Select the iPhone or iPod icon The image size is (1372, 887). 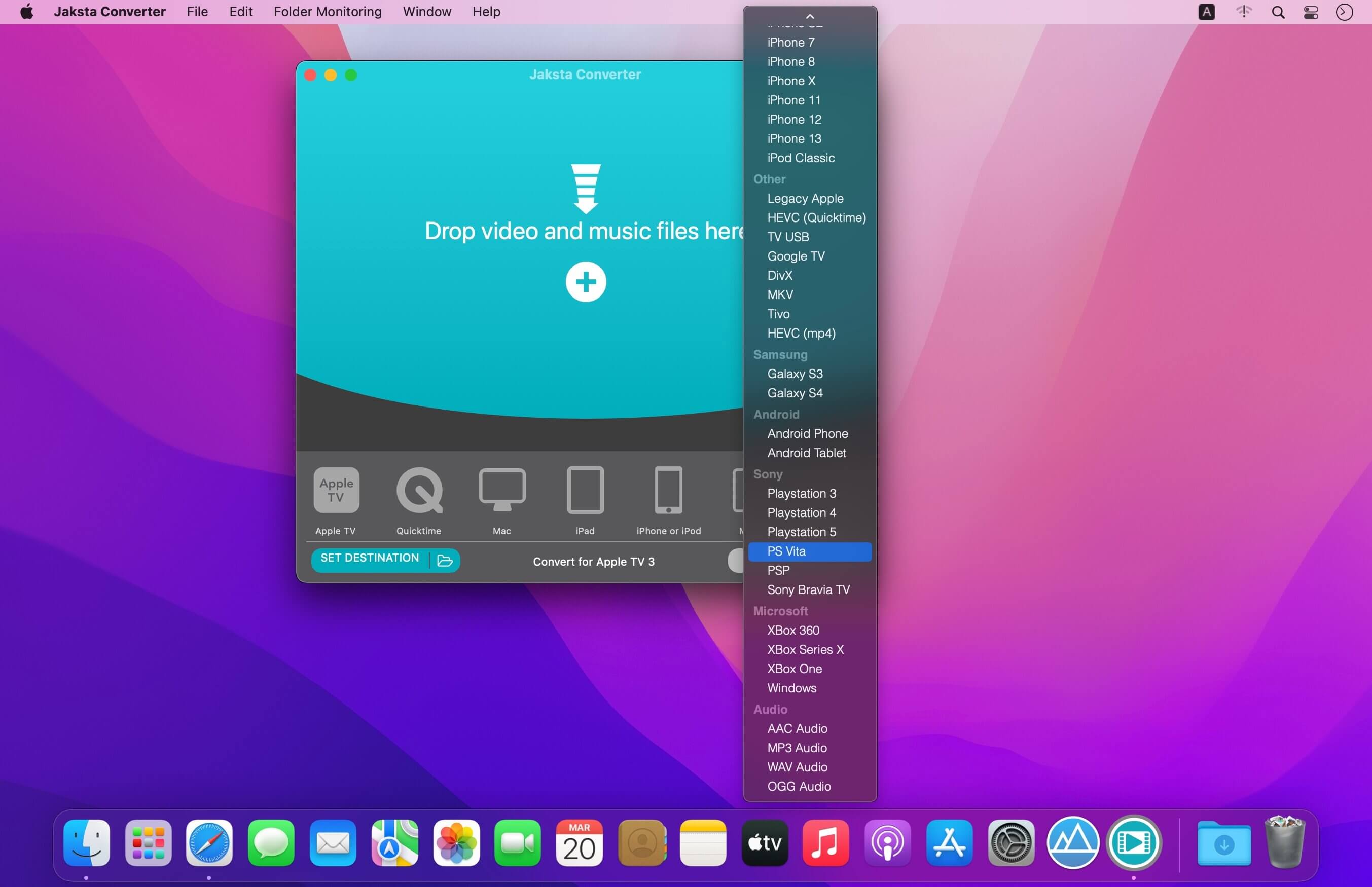[668, 490]
